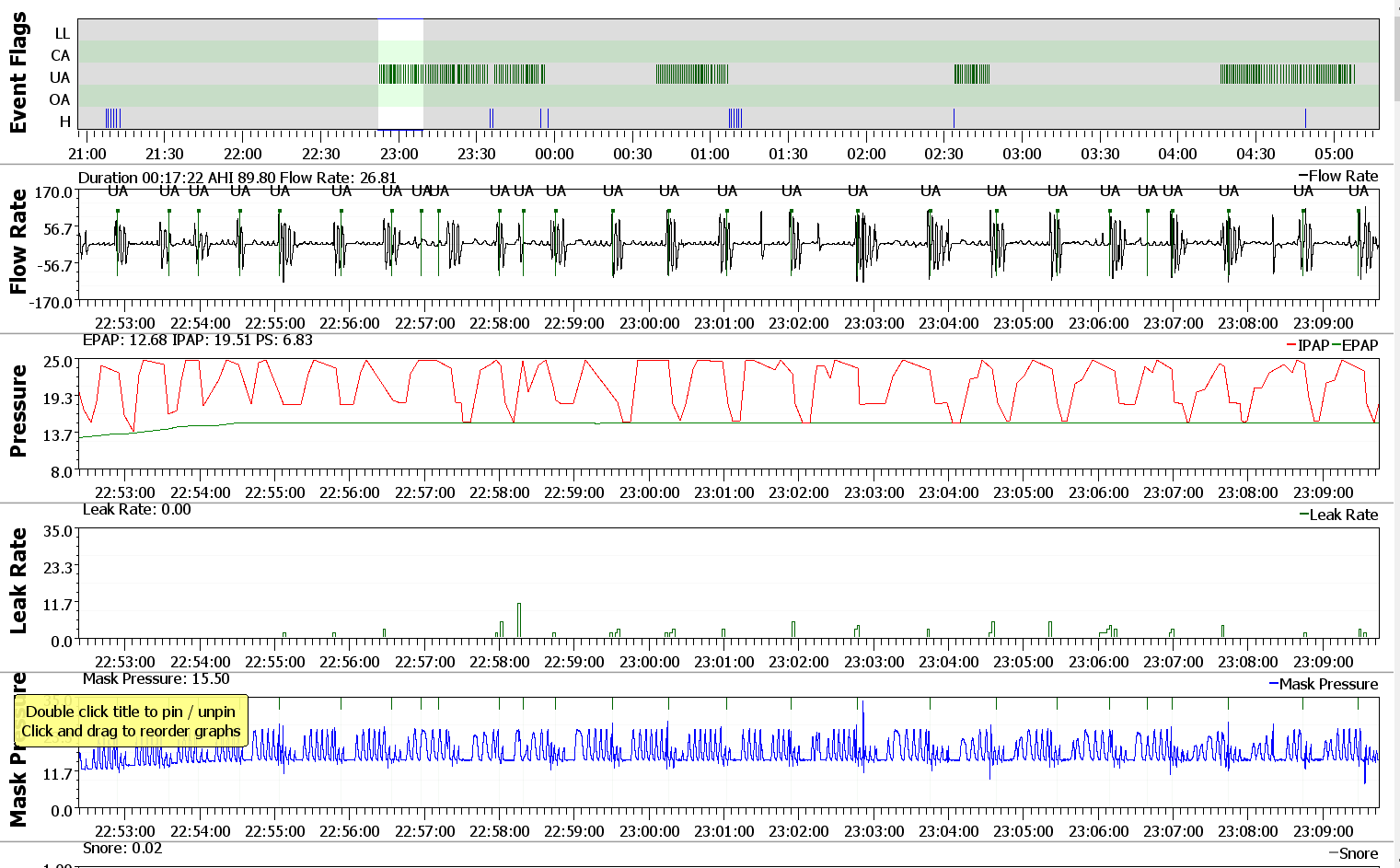Click the Mask Pressure: 15.50 readout
The image size is (1400, 868).
point(156,678)
